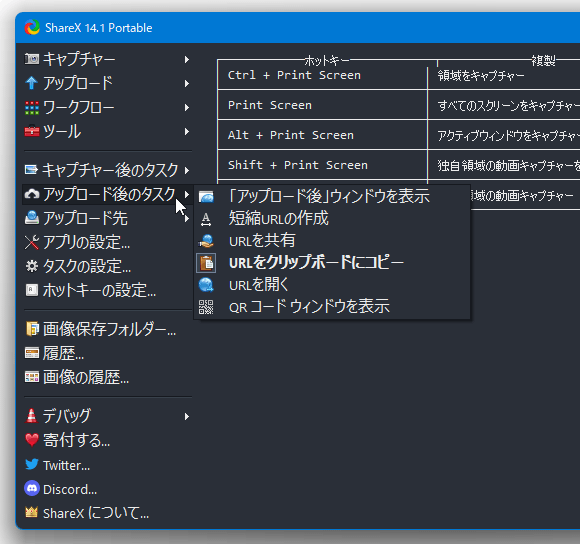Click the gear icon beside タスクの設定

[31, 266]
